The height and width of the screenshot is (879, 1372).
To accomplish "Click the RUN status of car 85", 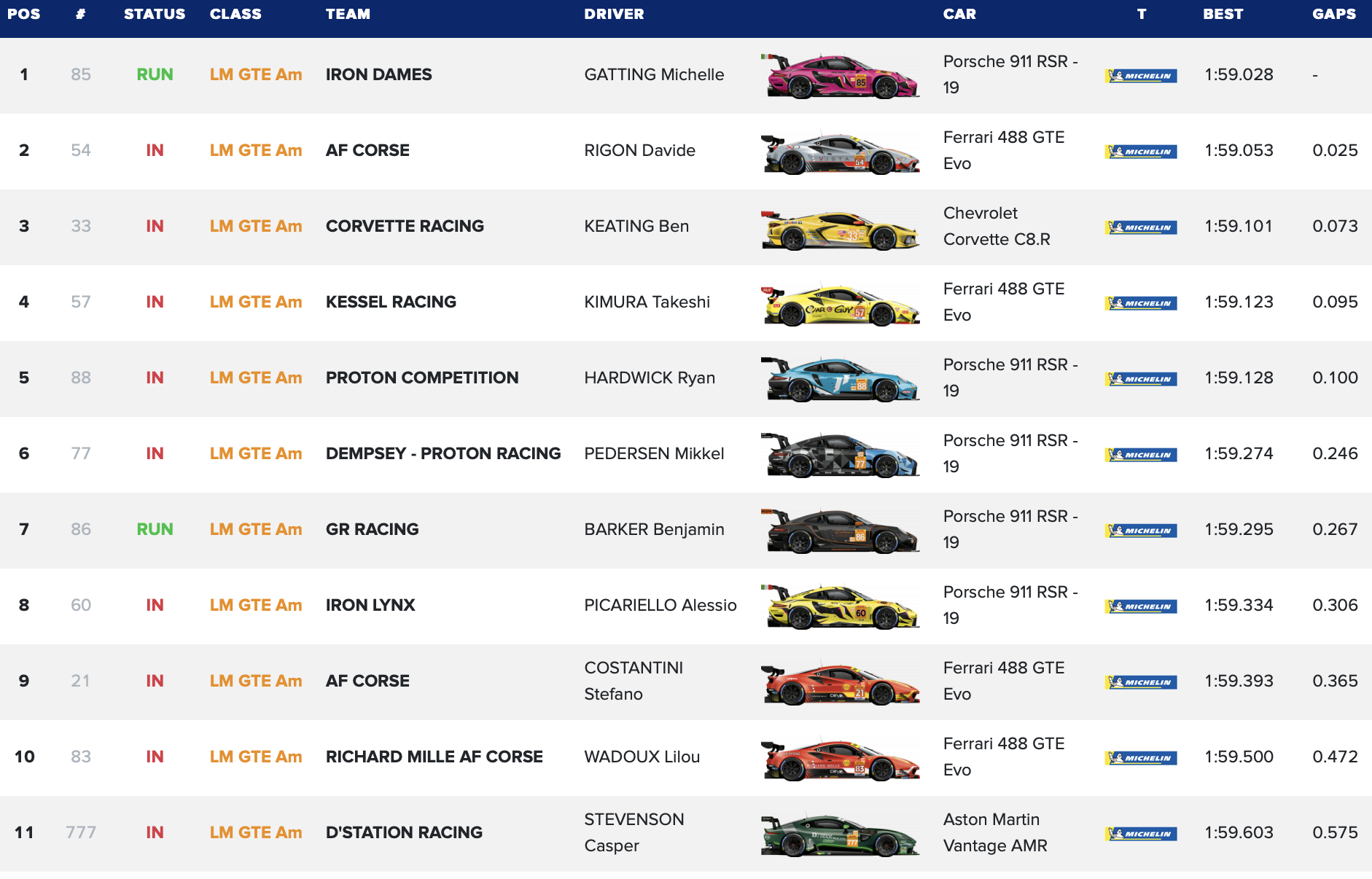I will click(155, 74).
